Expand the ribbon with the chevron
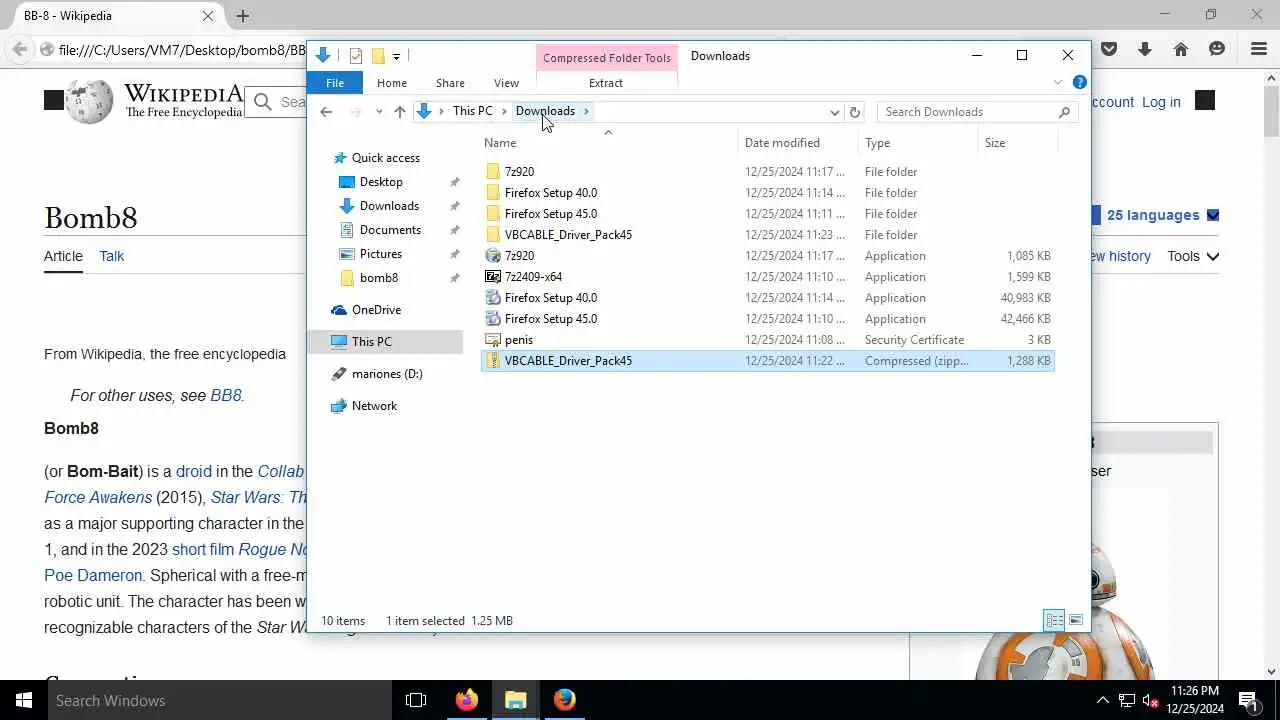The height and width of the screenshot is (720, 1280). click(x=1058, y=82)
